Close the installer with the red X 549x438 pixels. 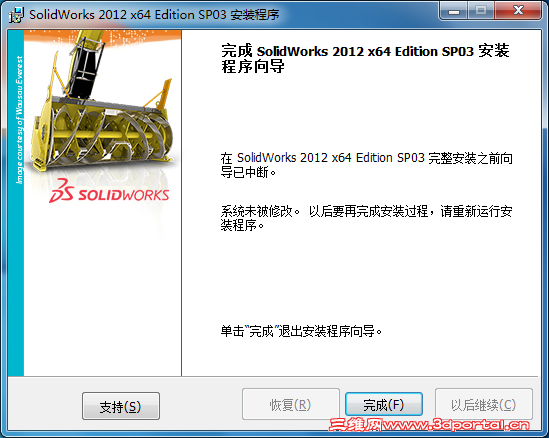519,11
